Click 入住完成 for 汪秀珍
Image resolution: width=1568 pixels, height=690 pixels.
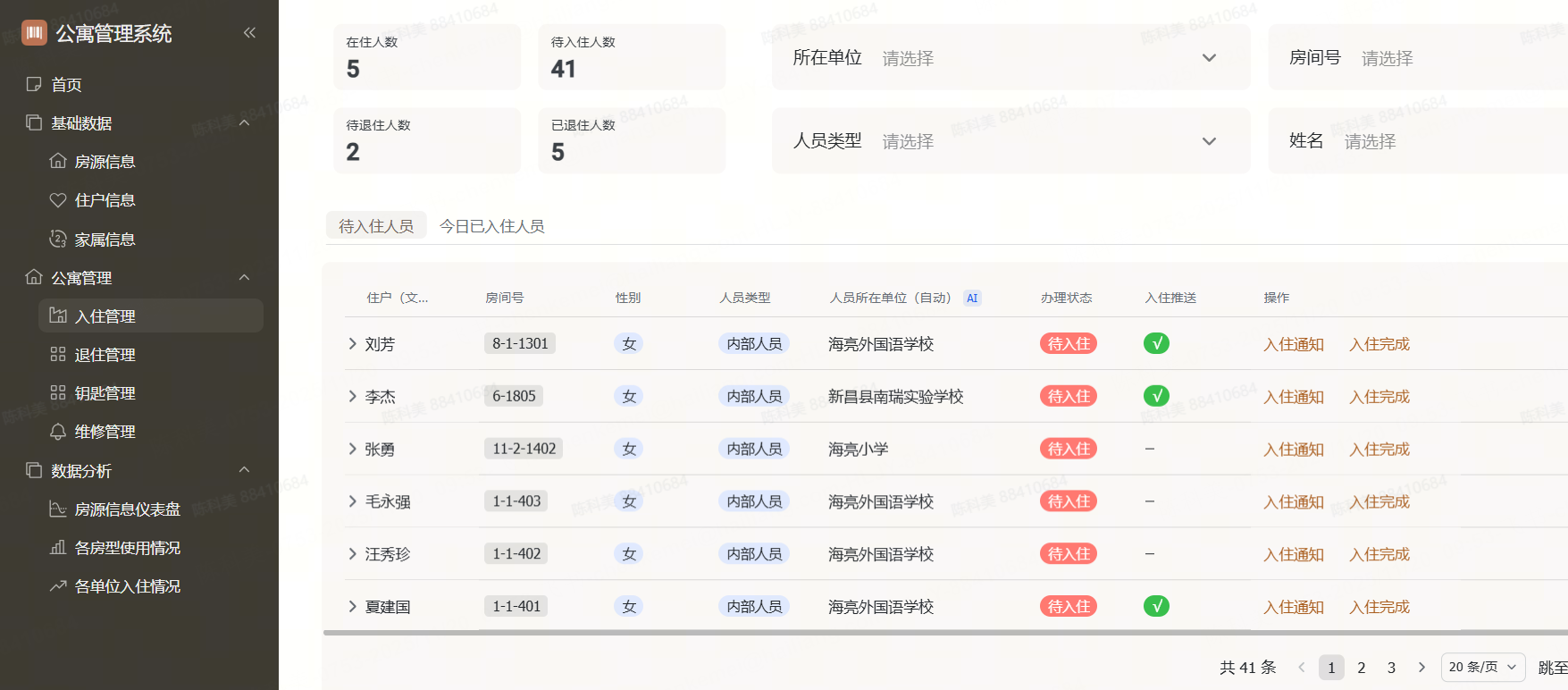pos(1379,555)
